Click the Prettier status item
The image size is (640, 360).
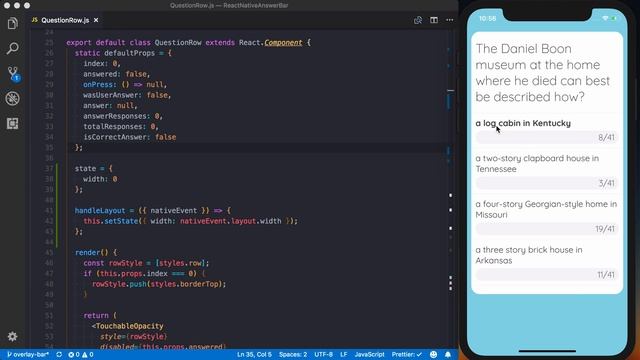(407, 354)
